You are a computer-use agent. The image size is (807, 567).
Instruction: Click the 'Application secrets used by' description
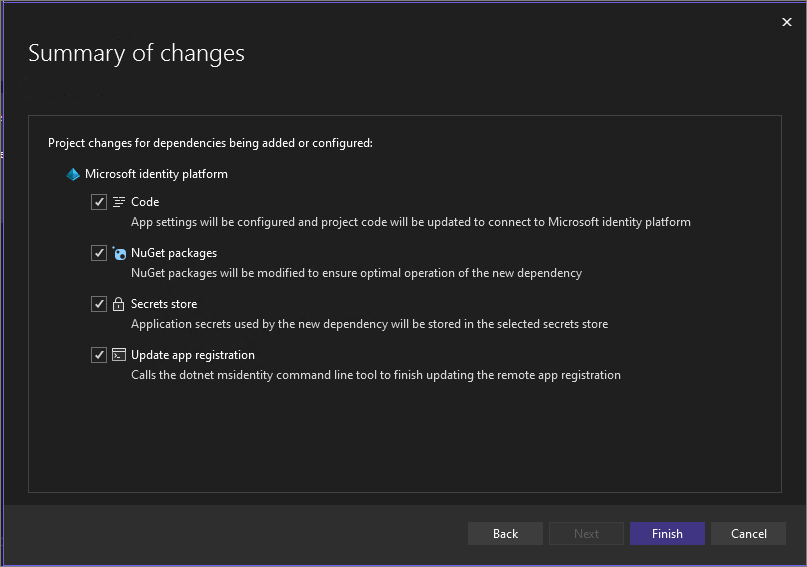tap(370, 324)
